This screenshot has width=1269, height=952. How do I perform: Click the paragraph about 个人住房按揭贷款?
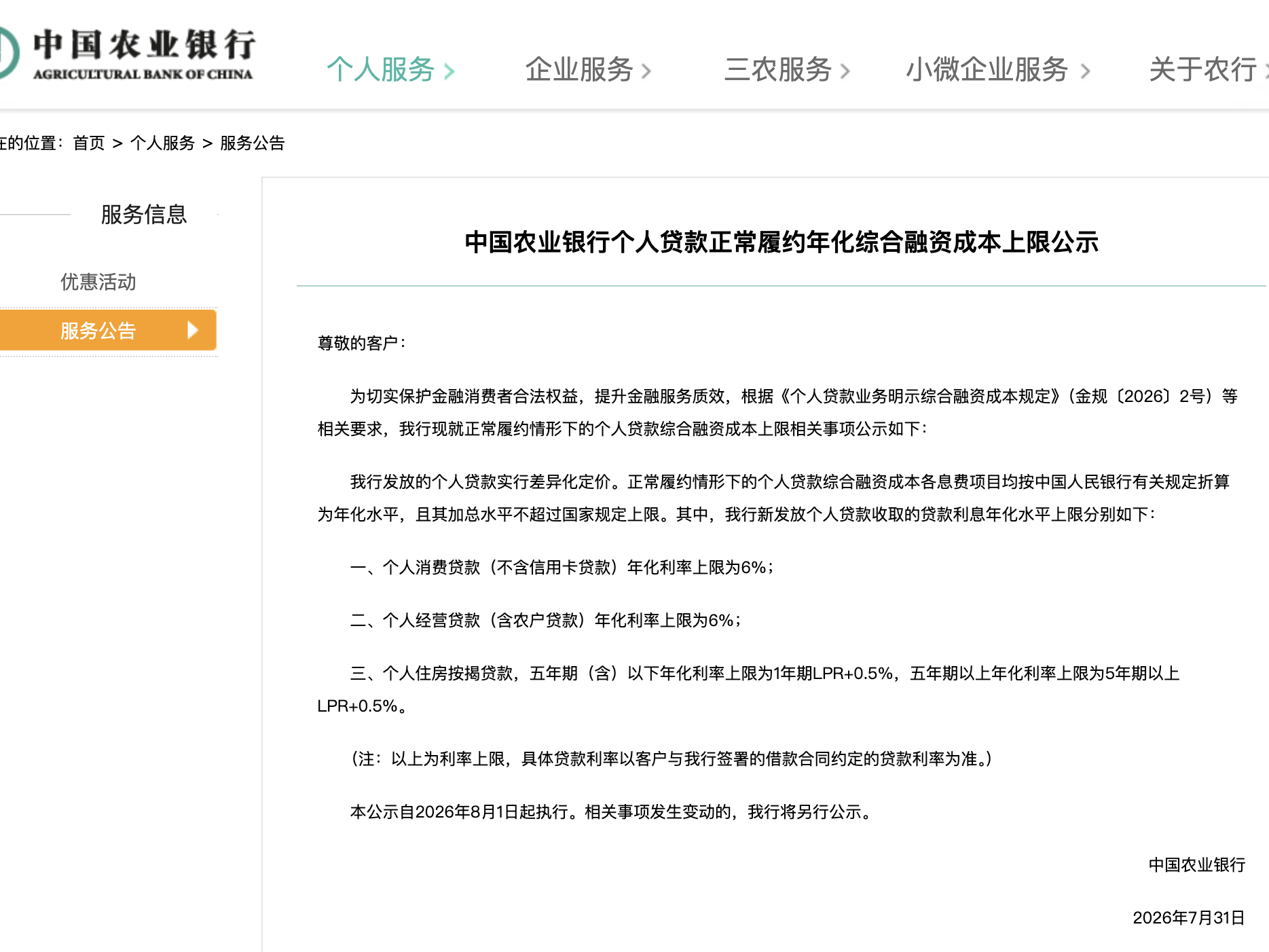[748, 689]
